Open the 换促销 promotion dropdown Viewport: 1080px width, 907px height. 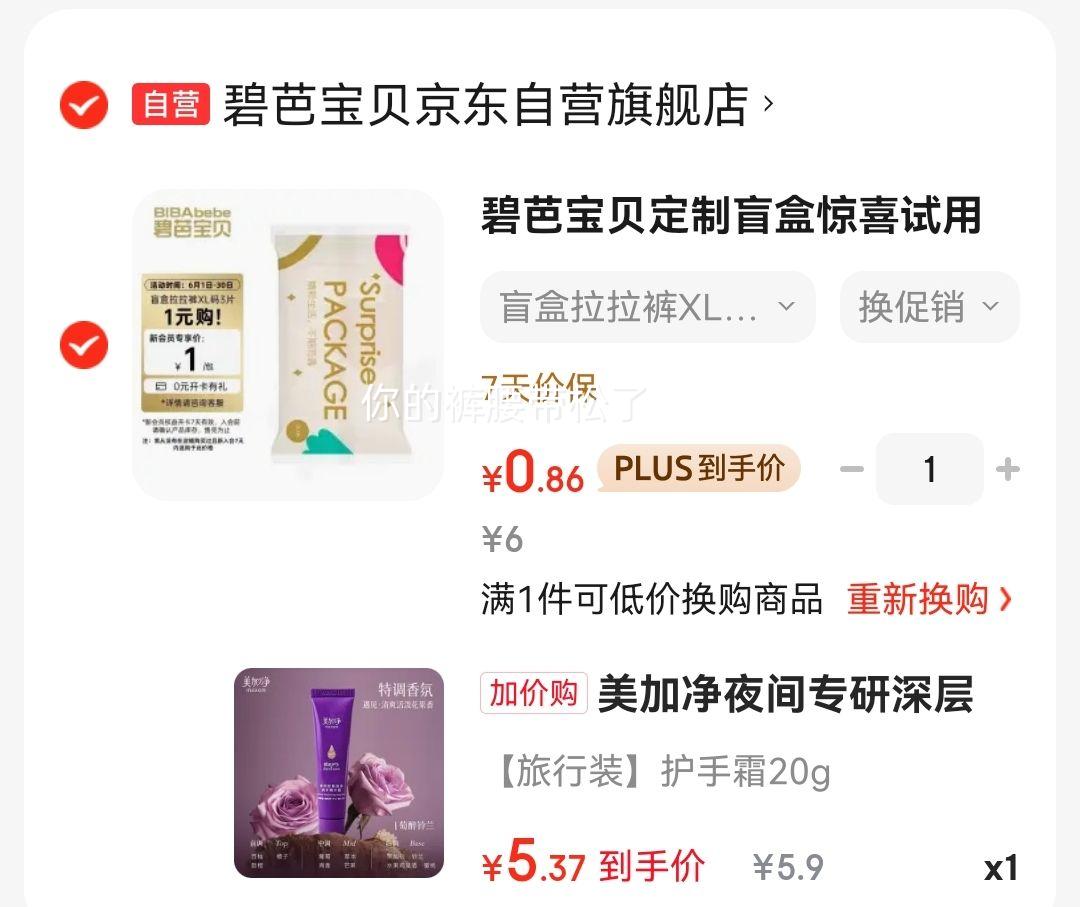(x=929, y=306)
